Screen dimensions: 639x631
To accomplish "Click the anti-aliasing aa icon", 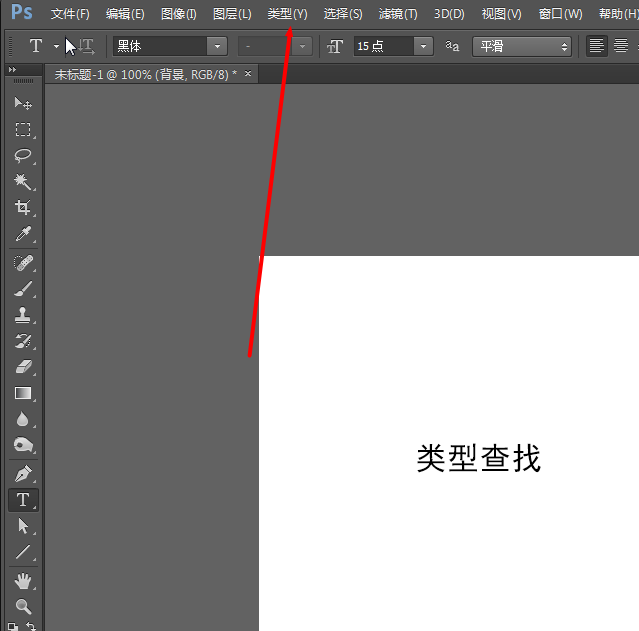I will click(x=452, y=46).
